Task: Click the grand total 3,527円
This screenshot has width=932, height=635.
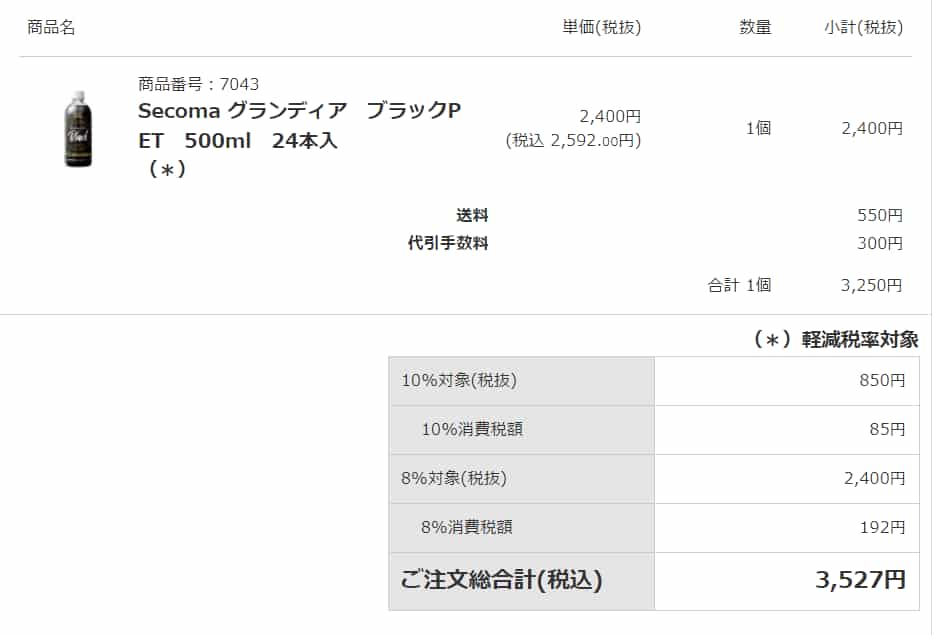Action: point(860,580)
